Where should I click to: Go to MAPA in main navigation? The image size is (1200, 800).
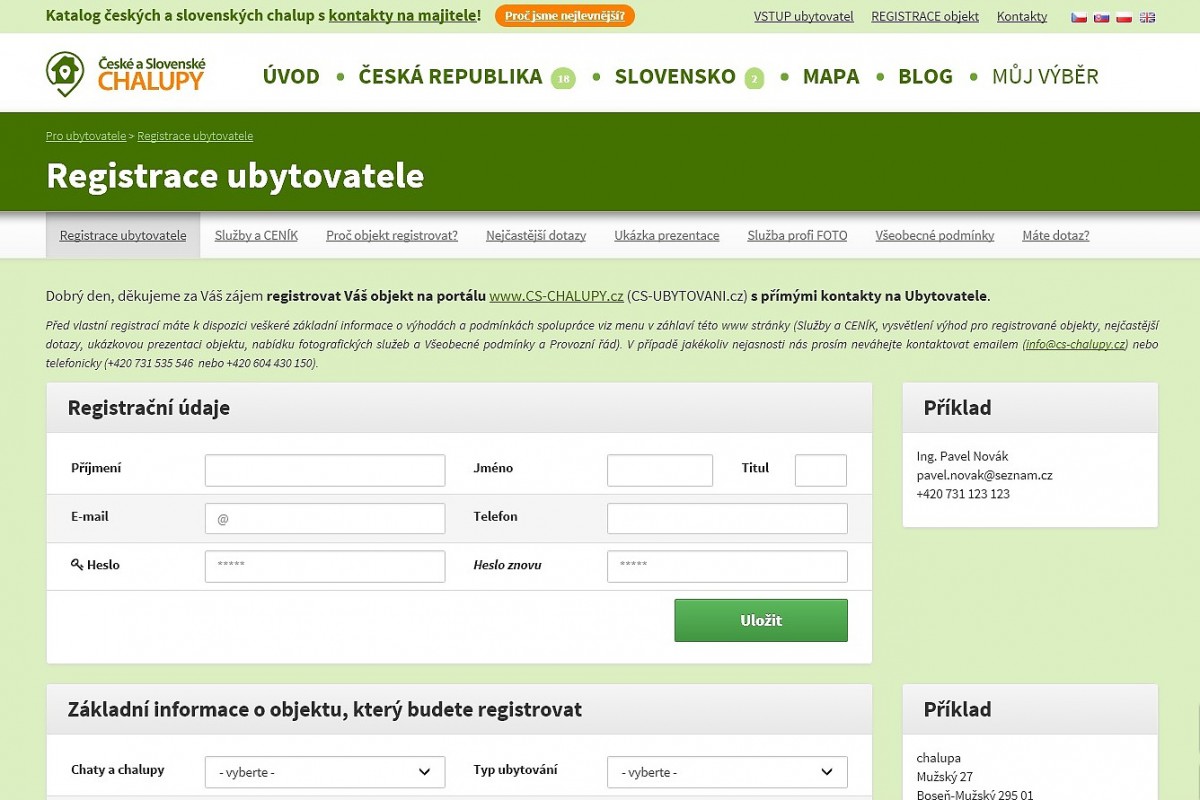[x=831, y=76]
